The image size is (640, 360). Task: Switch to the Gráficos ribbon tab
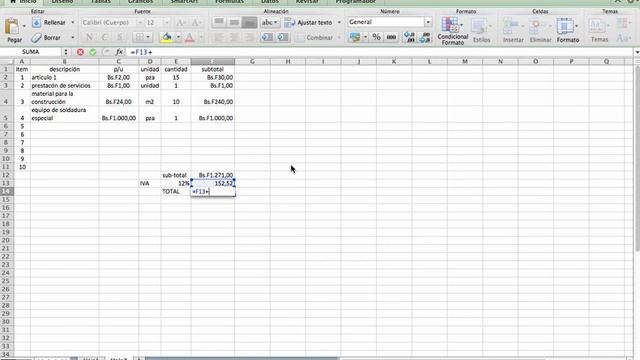point(140,2)
